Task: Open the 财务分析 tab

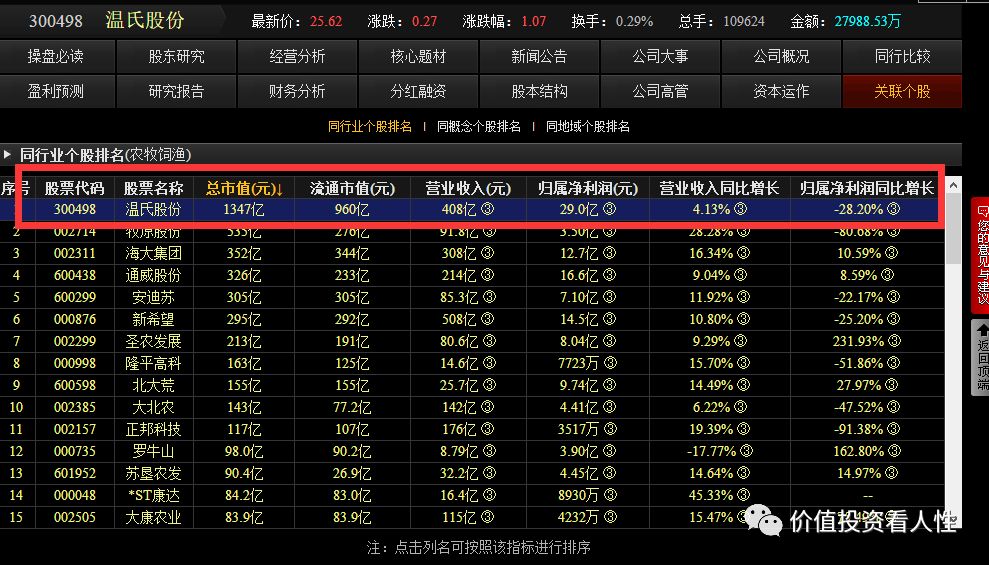Action: (x=297, y=91)
